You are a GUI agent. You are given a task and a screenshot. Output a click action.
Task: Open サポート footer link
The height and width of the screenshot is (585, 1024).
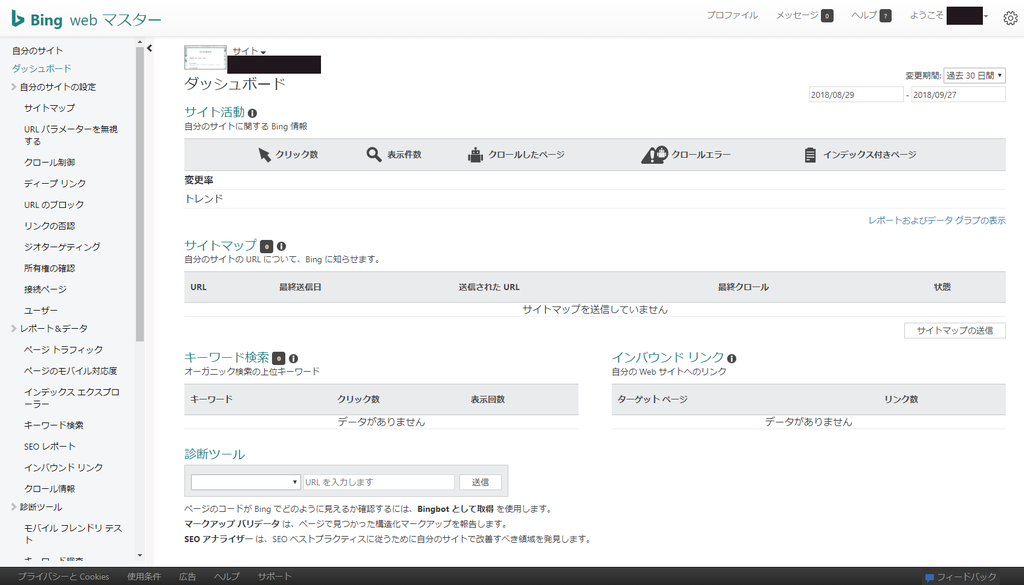click(x=274, y=577)
